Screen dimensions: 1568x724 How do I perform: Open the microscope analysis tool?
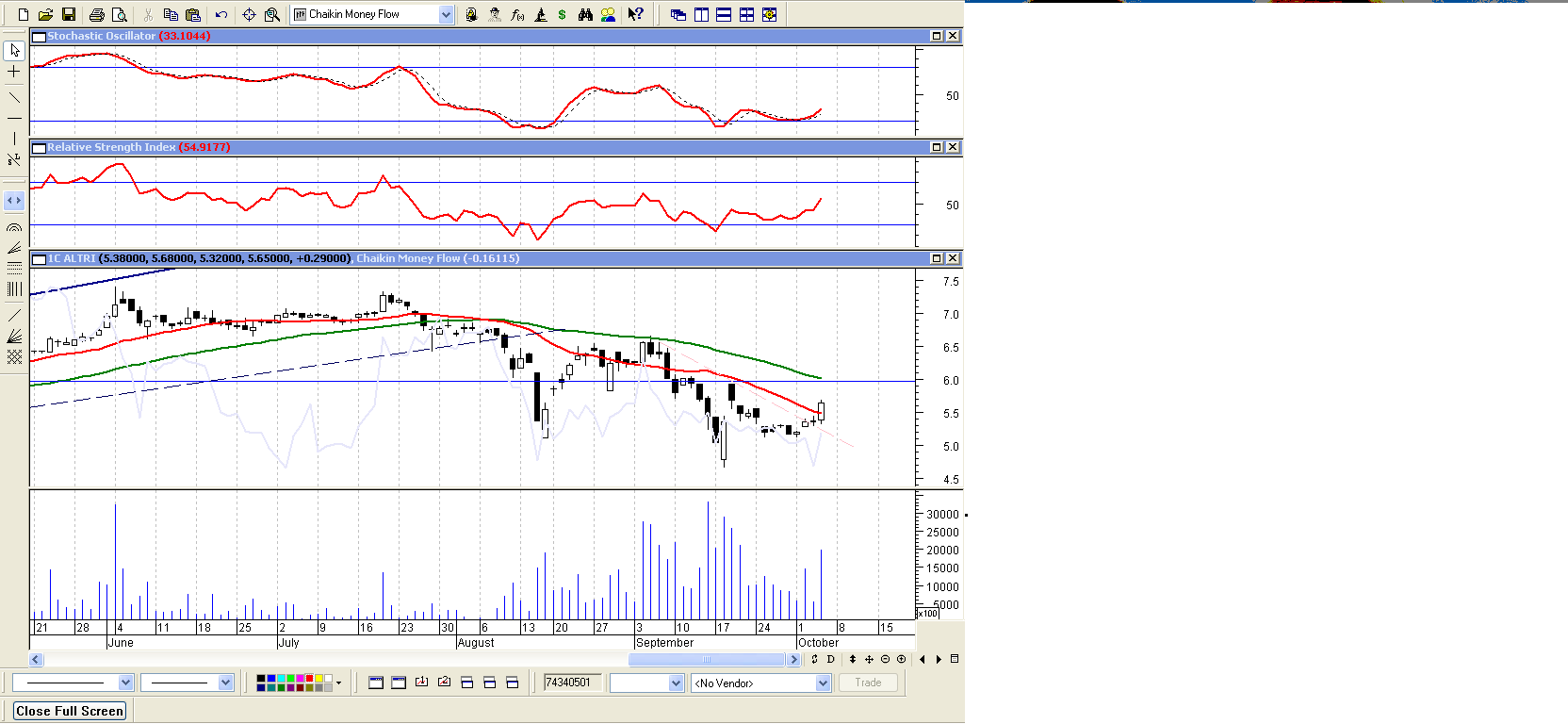pos(540,14)
